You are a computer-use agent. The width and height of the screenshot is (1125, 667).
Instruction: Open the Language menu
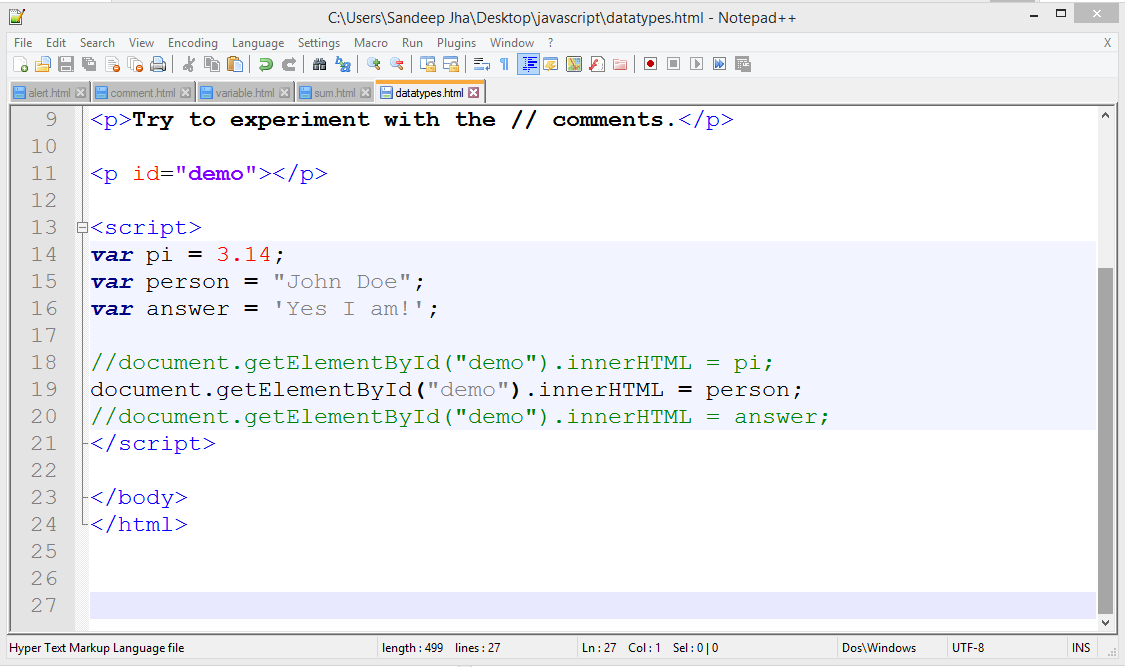coord(258,43)
